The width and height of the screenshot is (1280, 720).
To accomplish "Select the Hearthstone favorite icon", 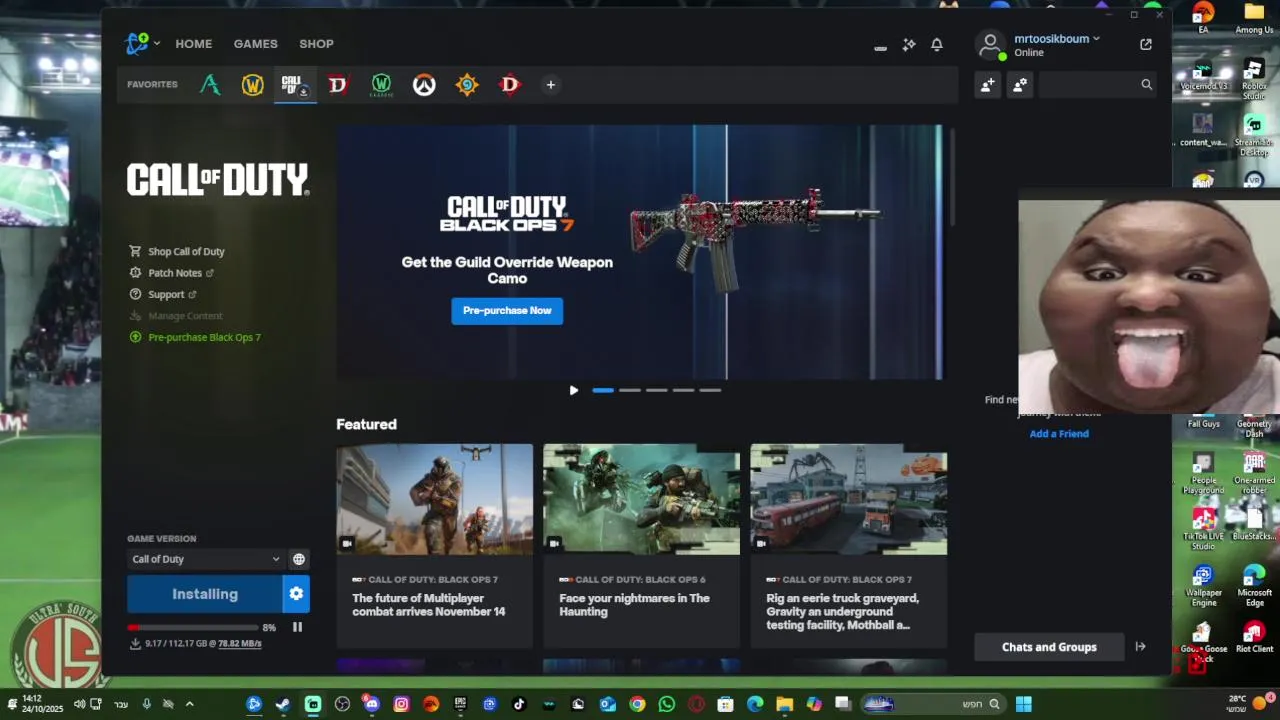I will coord(467,85).
